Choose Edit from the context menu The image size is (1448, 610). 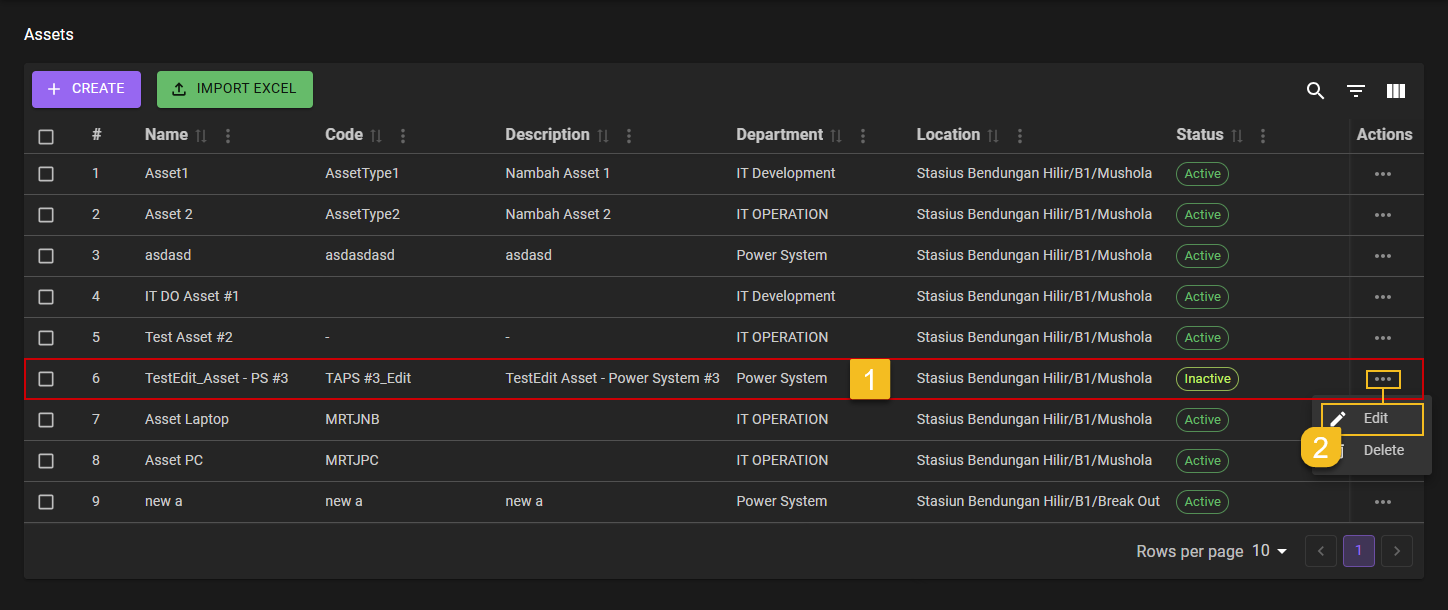[1374, 419]
